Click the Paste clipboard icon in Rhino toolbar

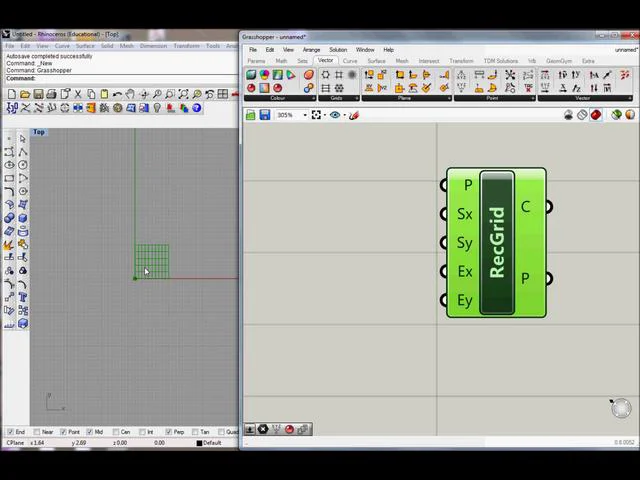point(104,94)
